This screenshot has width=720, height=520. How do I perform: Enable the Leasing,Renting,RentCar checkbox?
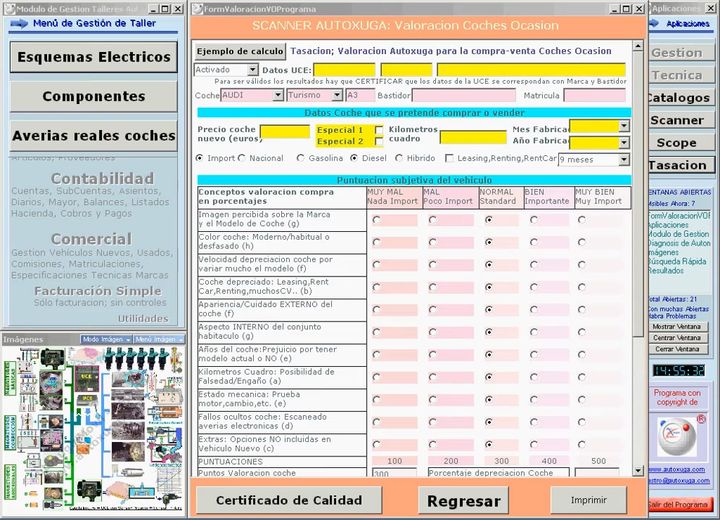pos(450,158)
